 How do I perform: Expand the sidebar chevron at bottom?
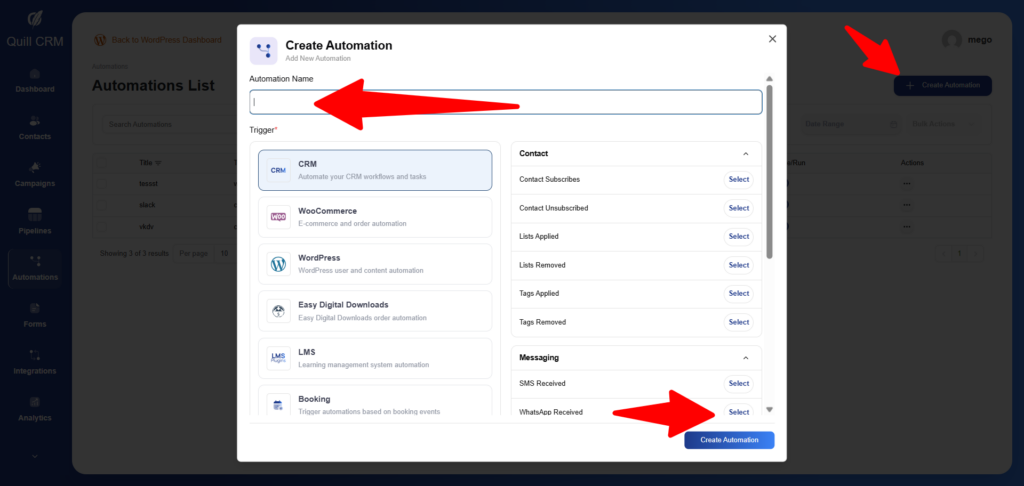coord(35,456)
